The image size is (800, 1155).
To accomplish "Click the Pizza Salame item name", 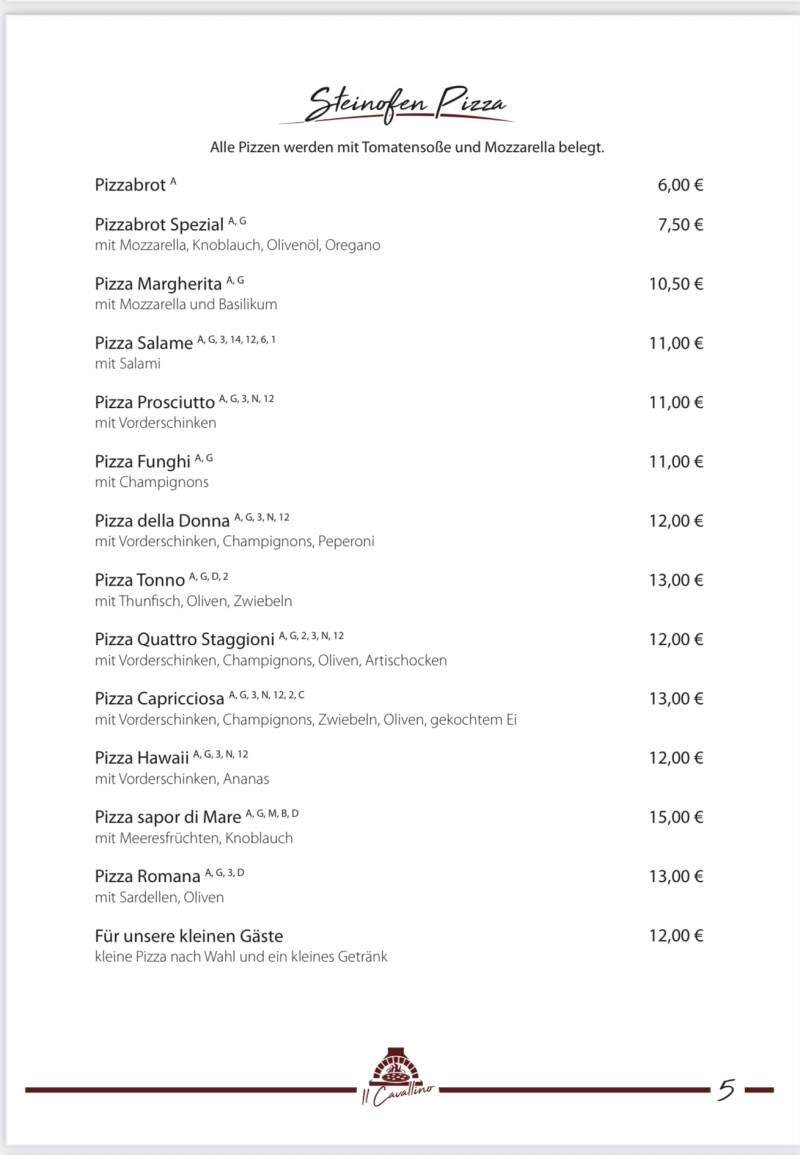I will click(143, 343).
